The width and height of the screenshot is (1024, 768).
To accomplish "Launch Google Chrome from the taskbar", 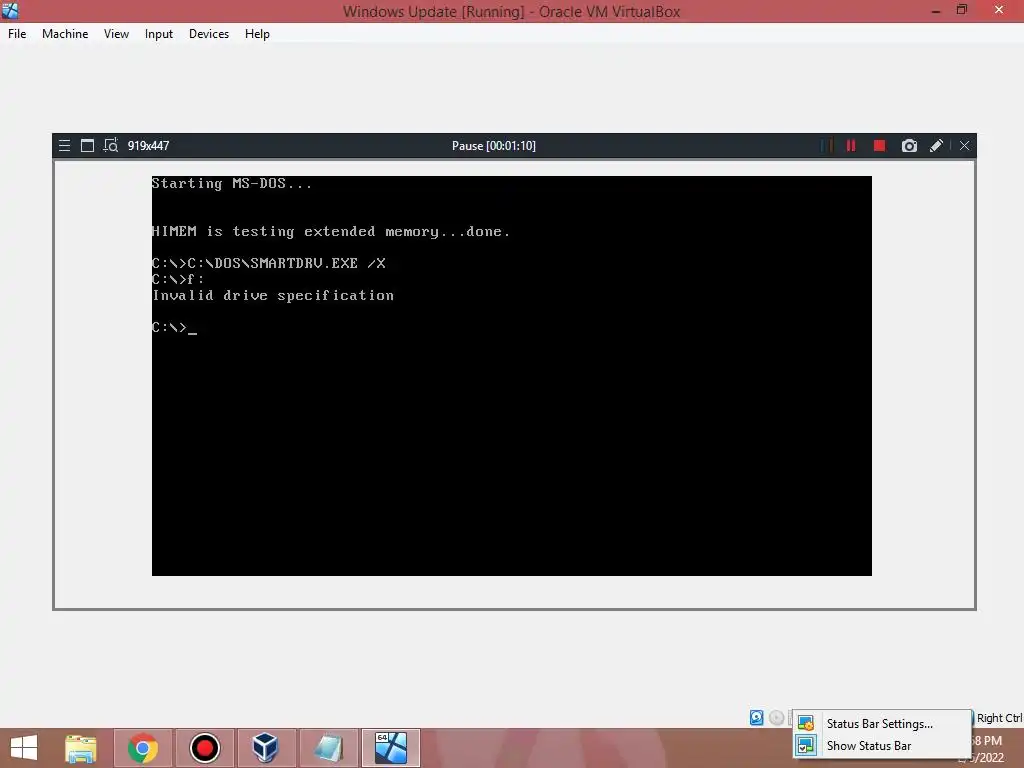I will tap(142, 748).
